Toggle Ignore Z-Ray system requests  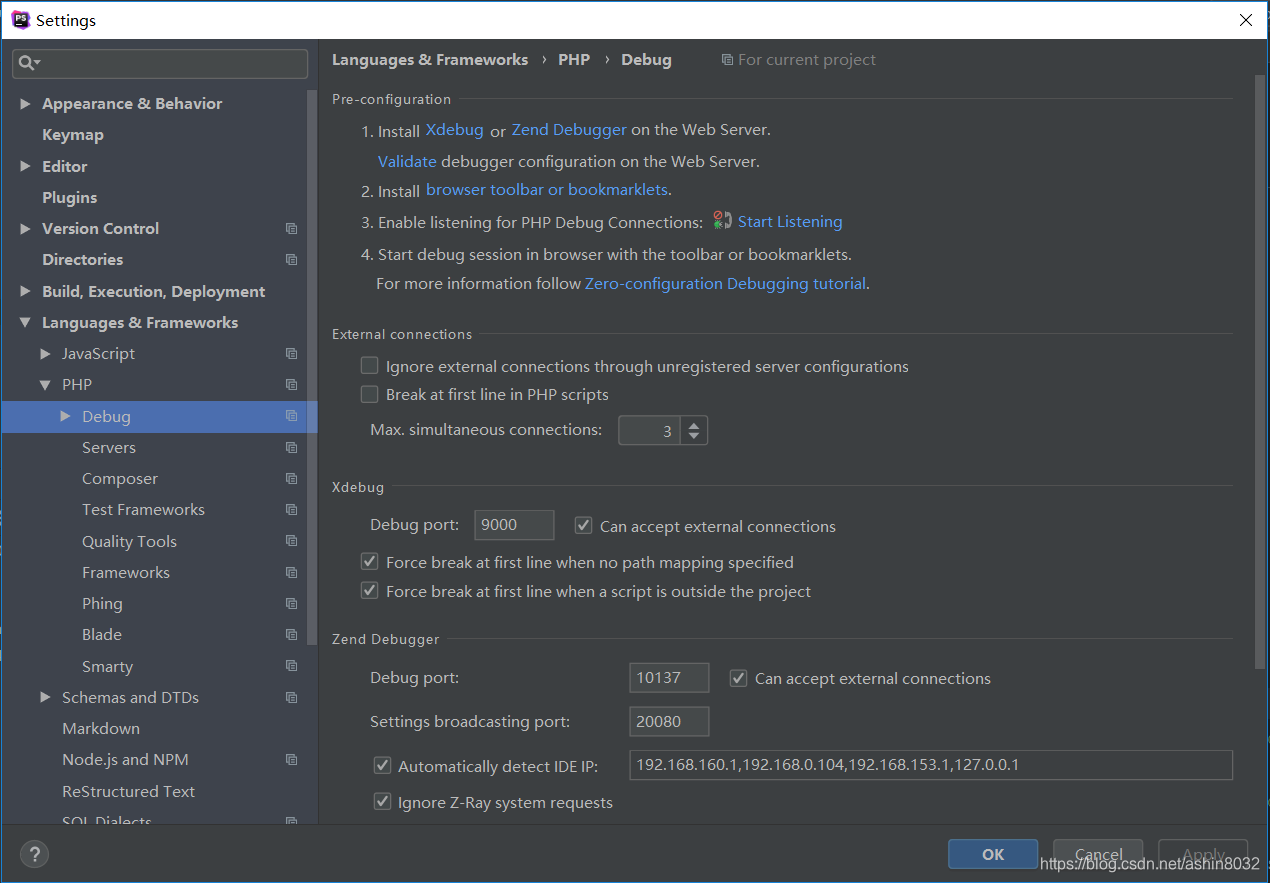382,802
